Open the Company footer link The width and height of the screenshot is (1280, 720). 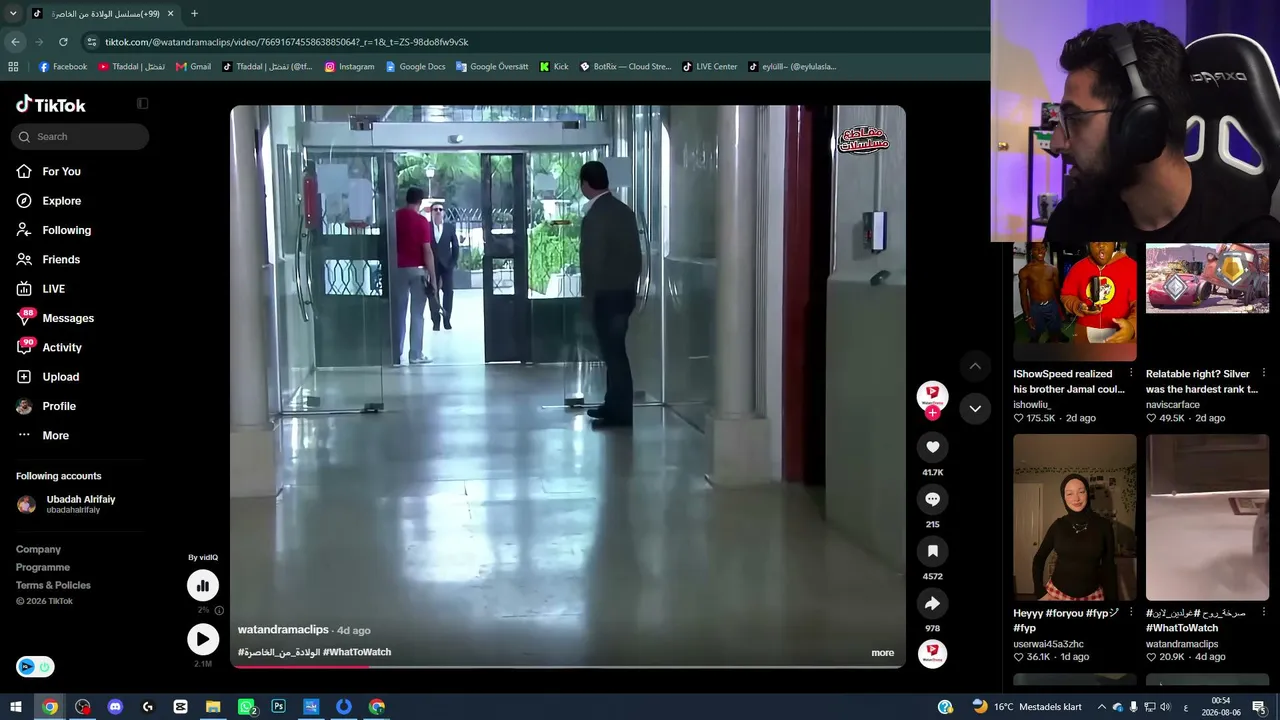point(38,549)
